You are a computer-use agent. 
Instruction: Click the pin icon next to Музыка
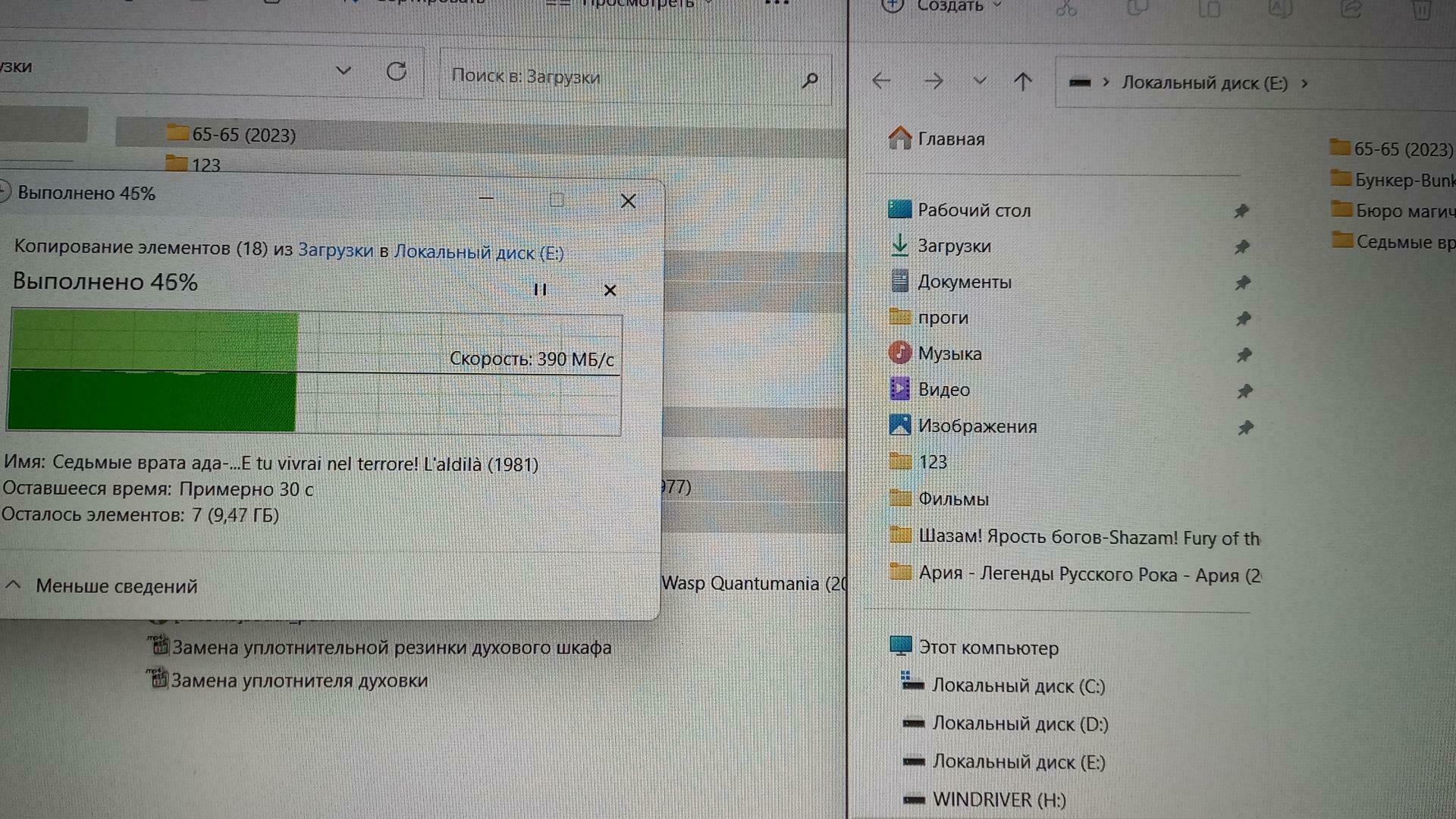coord(1244,354)
